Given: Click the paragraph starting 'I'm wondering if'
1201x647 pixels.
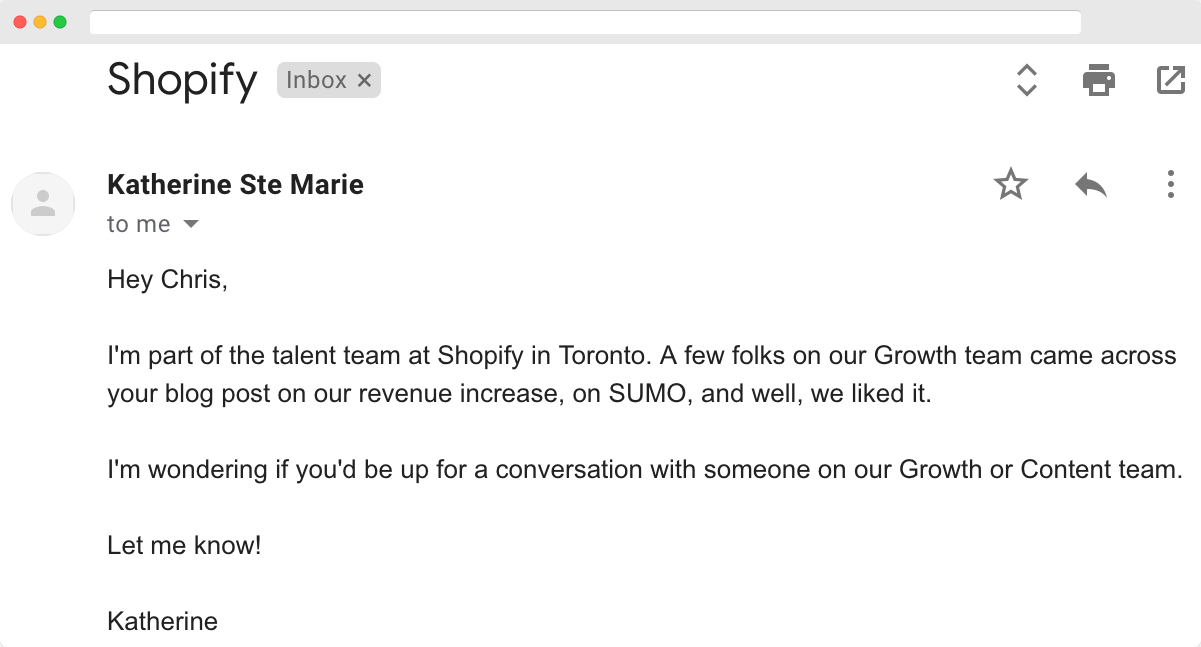Looking at the screenshot, I should coord(644,469).
